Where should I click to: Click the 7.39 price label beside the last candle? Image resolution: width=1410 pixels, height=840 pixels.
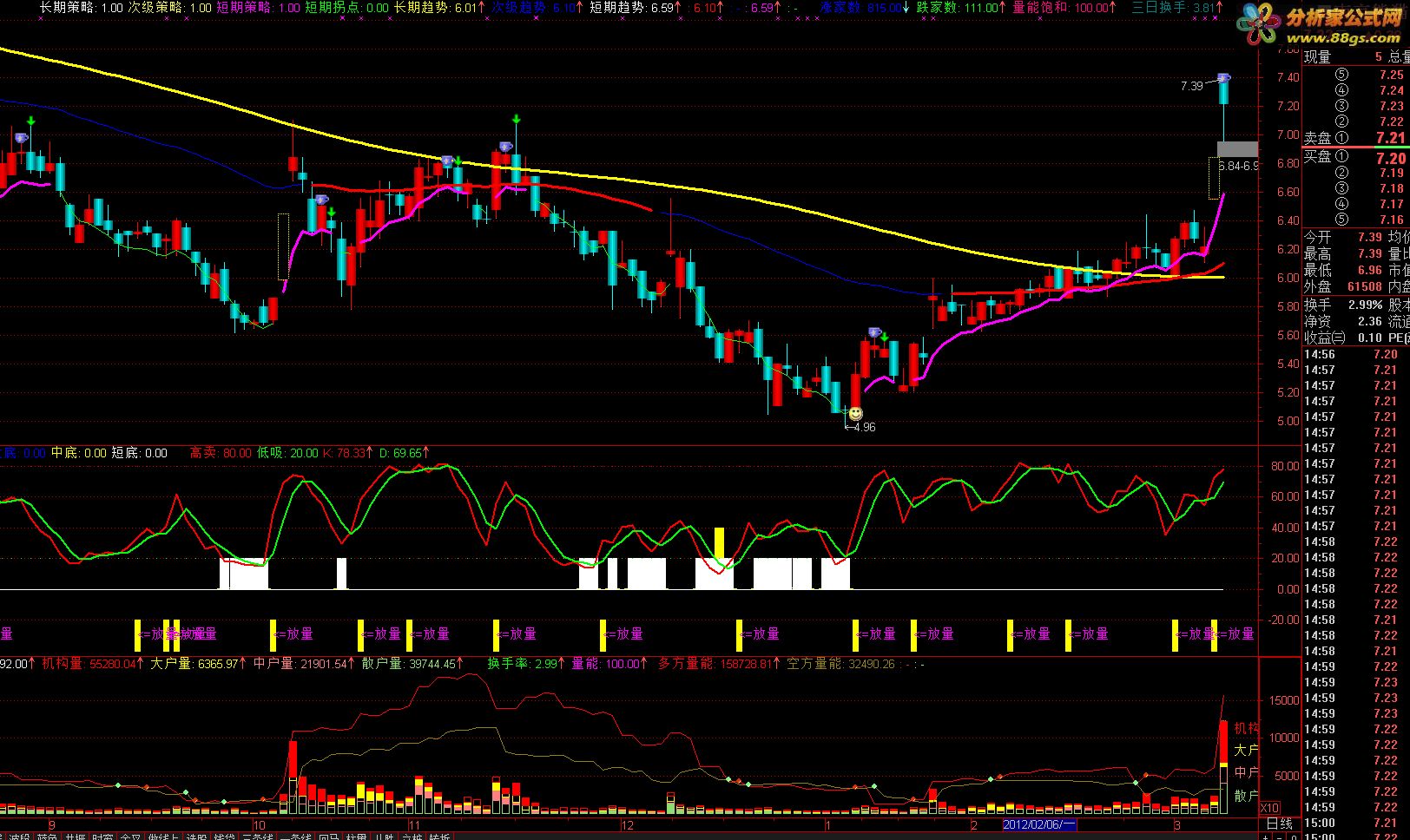click(x=1192, y=86)
